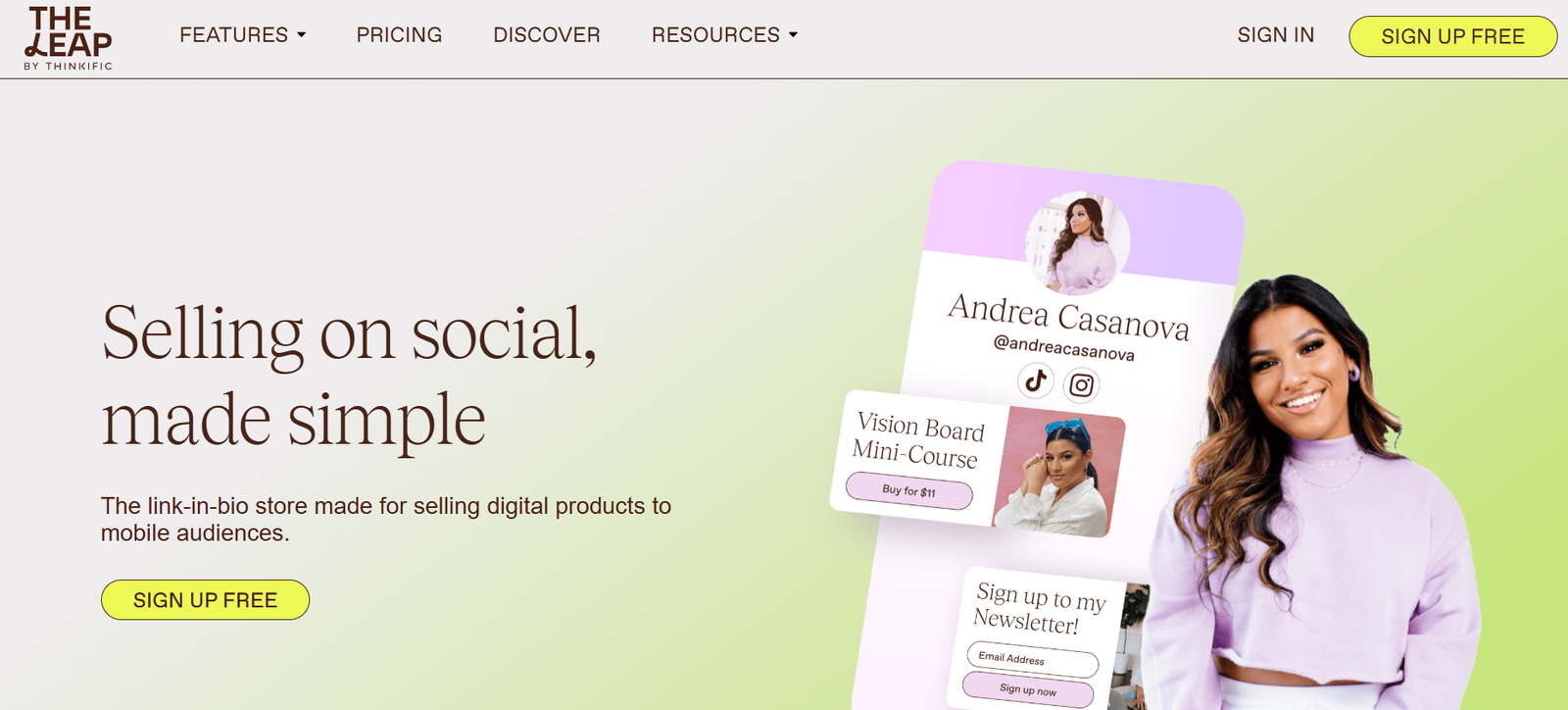The image size is (1568, 710).
Task: Open Andrea Casanova's circular profile avatar
Action: 1077,243
